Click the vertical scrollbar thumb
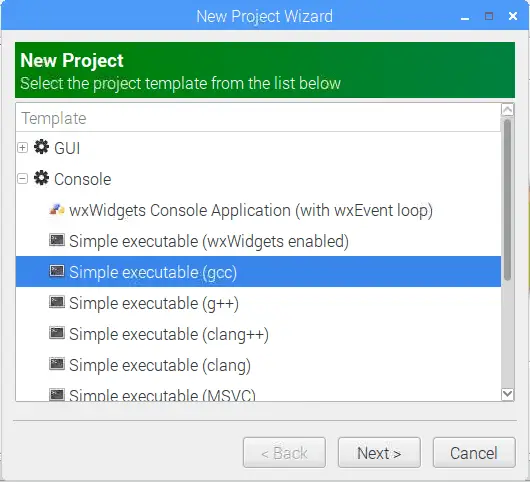 tap(507, 199)
